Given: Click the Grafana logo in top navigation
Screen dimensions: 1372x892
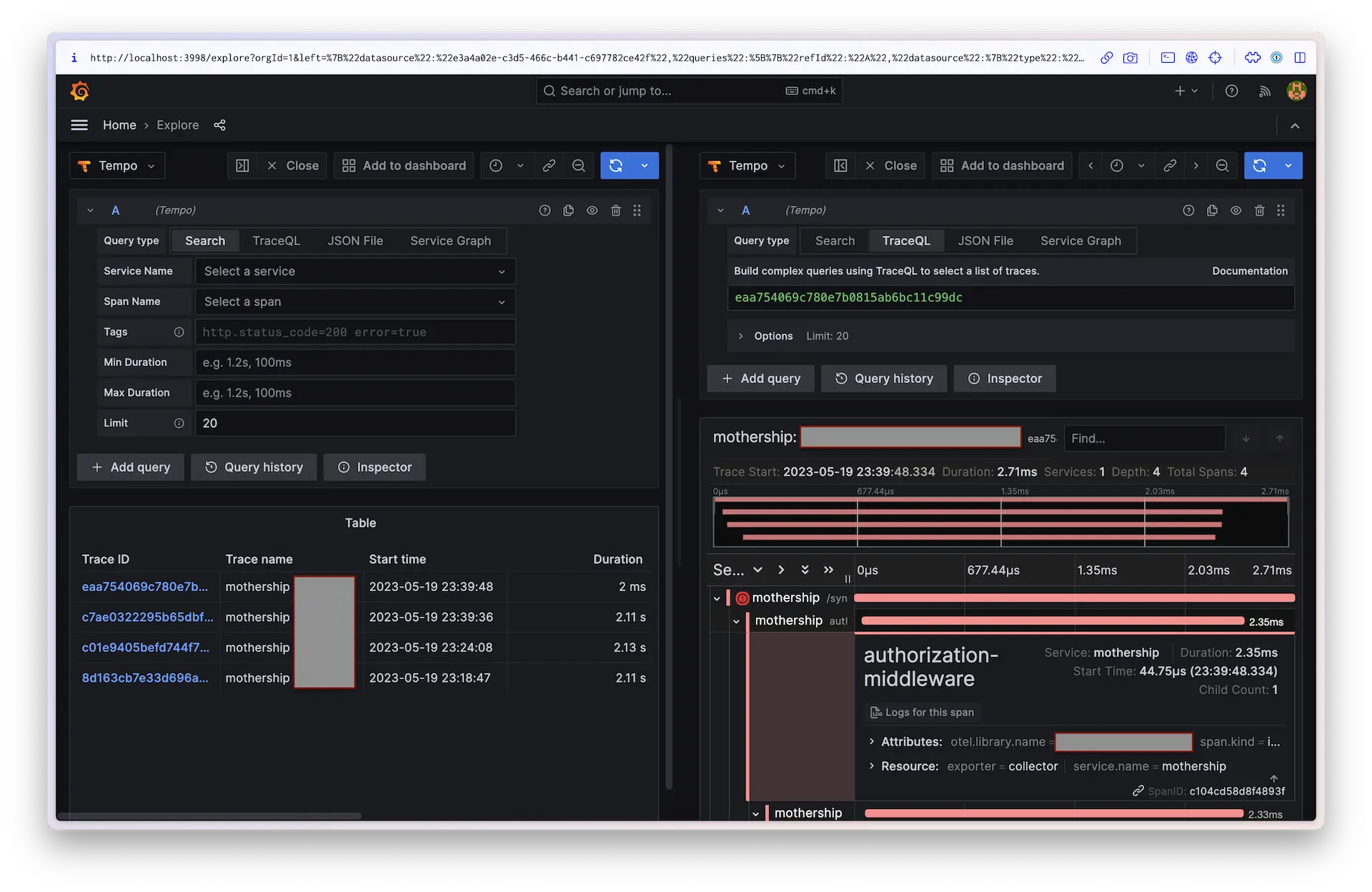Looking at the screenshot, I should tap(80, 91).
